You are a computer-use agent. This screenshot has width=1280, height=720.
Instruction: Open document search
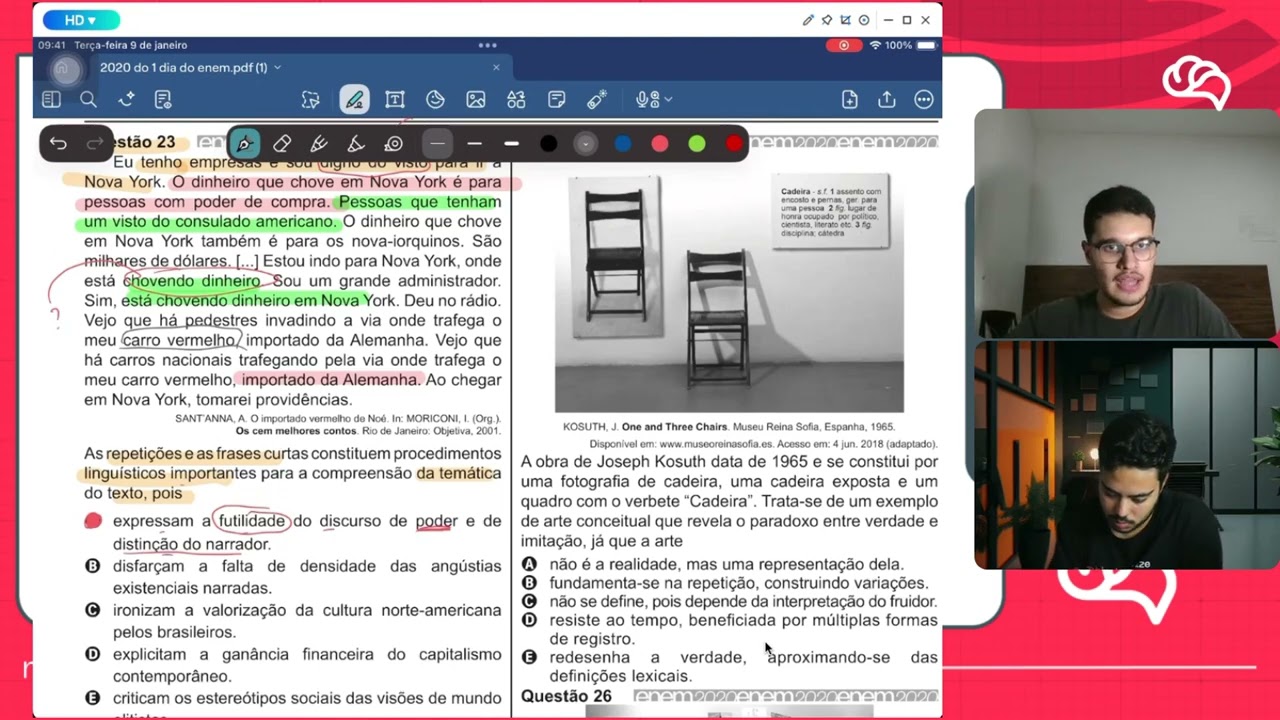88,99
